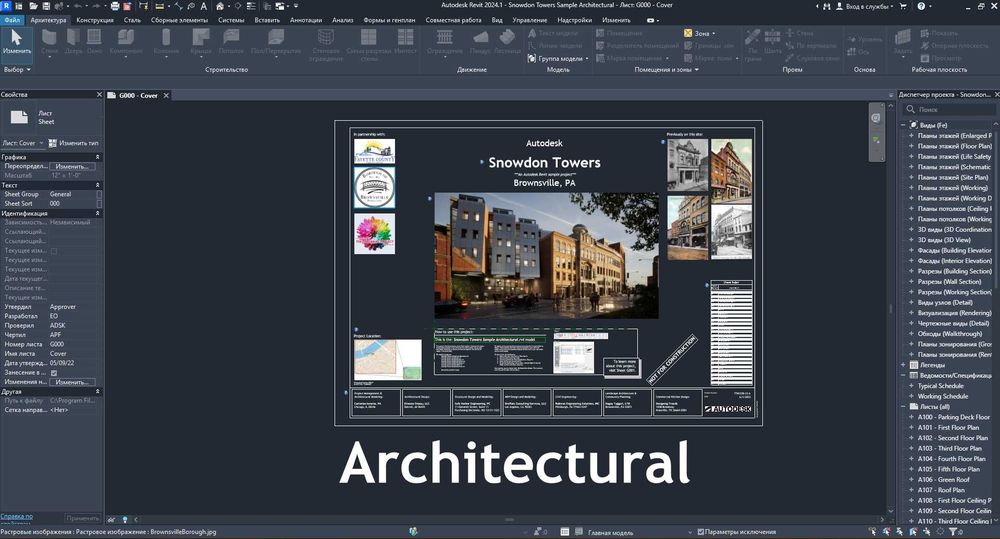This screenshot has height=539, width=1000.
Task: Collapse the 'Графика' properties section
Action: pyautogui.click(x=98, y=157)
